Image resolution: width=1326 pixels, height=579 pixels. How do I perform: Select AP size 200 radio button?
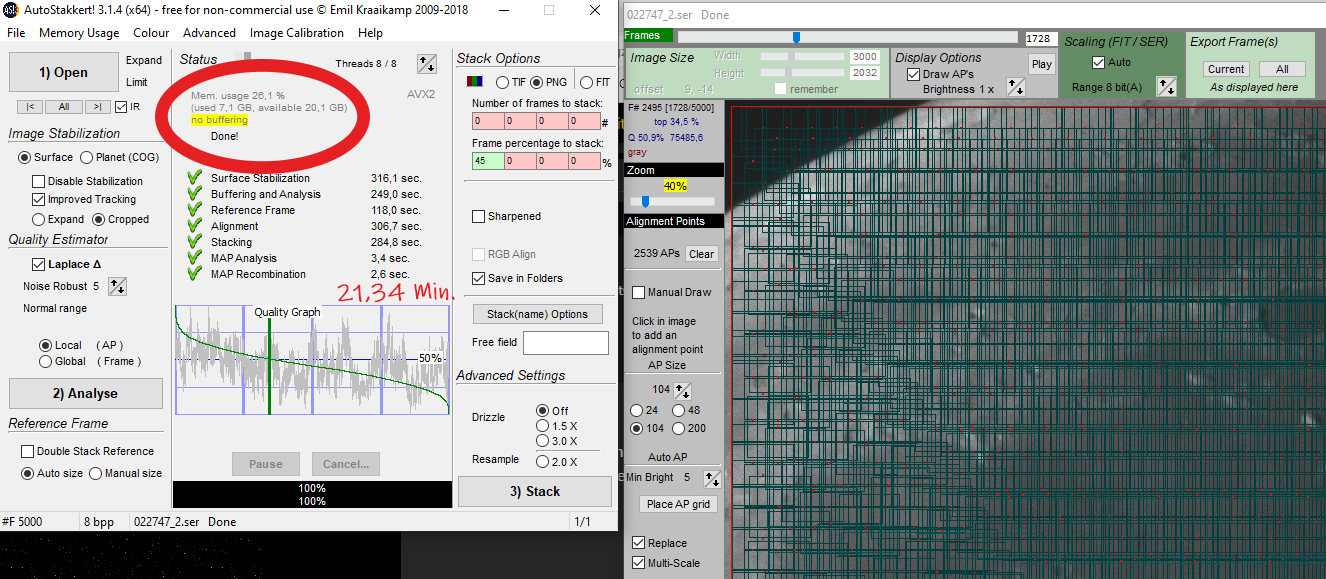click(679, 428)
